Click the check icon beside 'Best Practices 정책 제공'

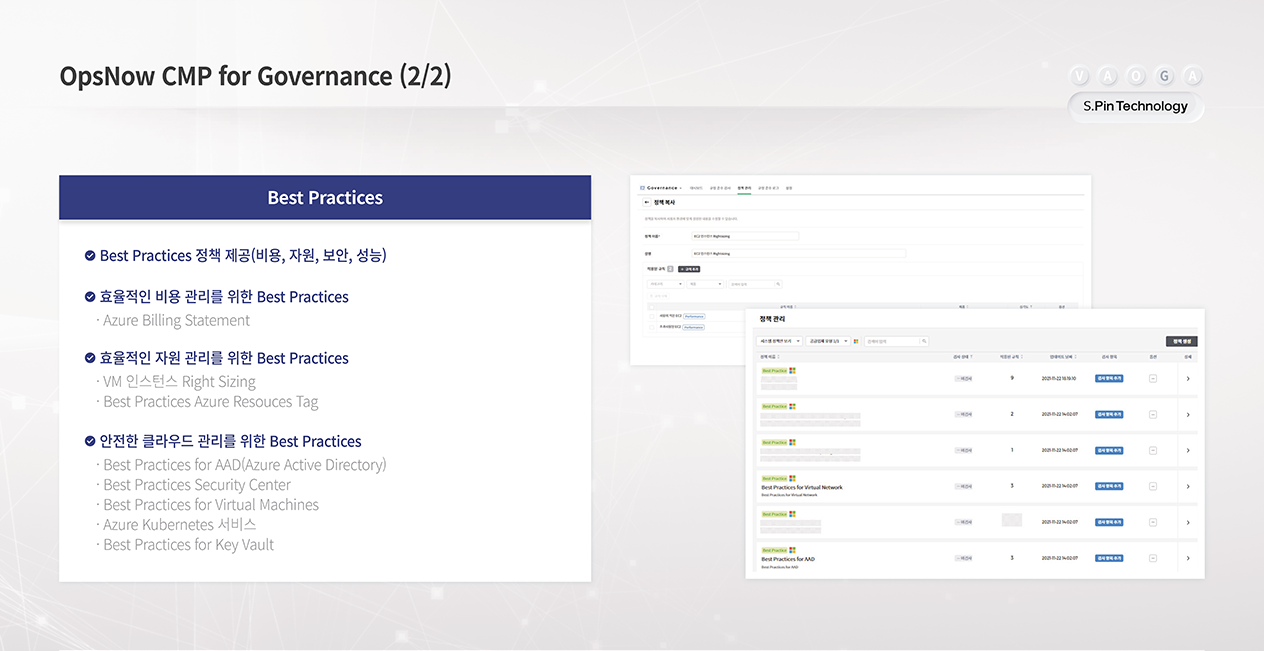click(90, 256)
